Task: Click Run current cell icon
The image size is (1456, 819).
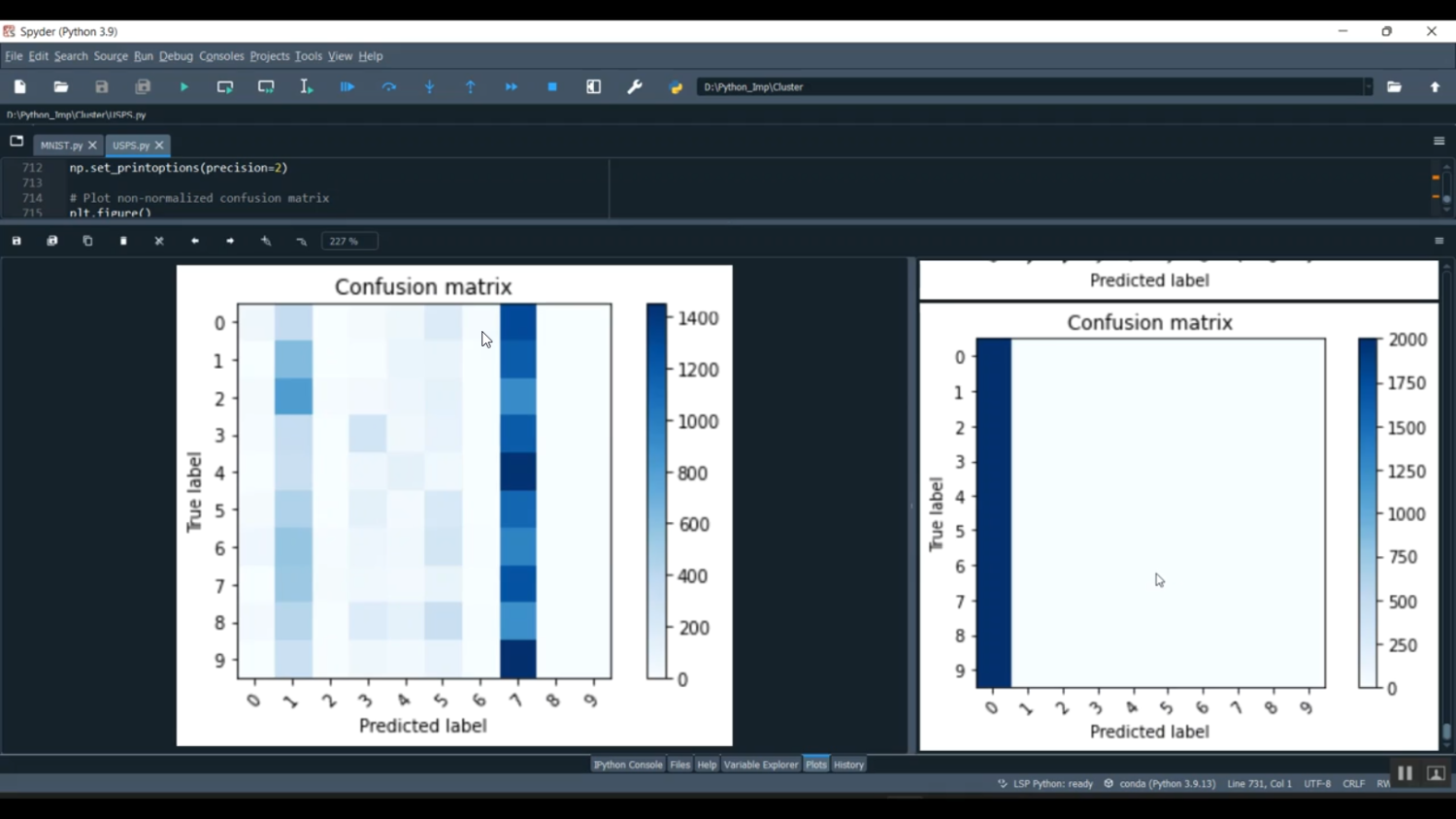Action: 225,87
